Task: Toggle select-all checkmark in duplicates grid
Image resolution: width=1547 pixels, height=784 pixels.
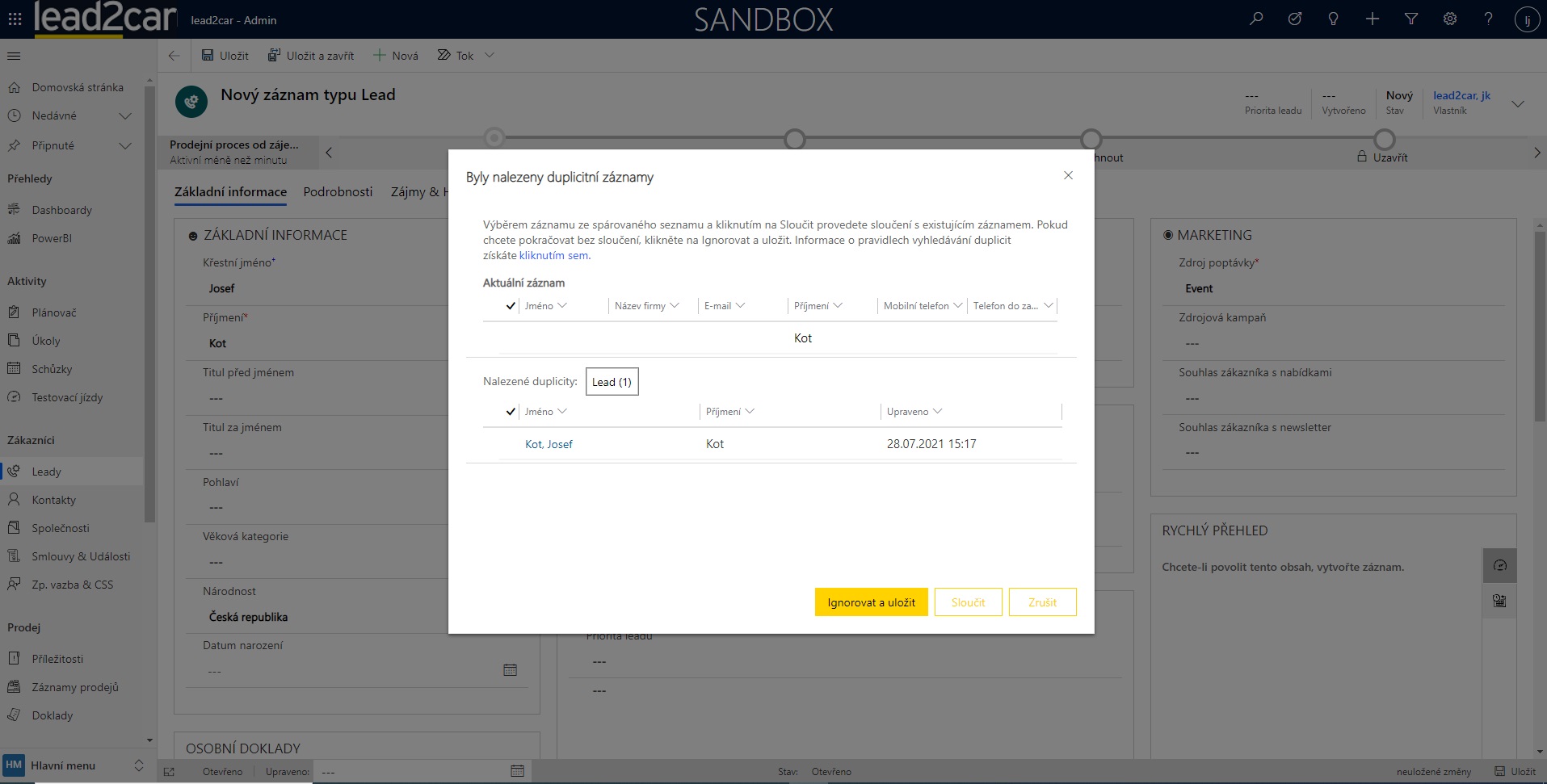Action: (511, 412)
